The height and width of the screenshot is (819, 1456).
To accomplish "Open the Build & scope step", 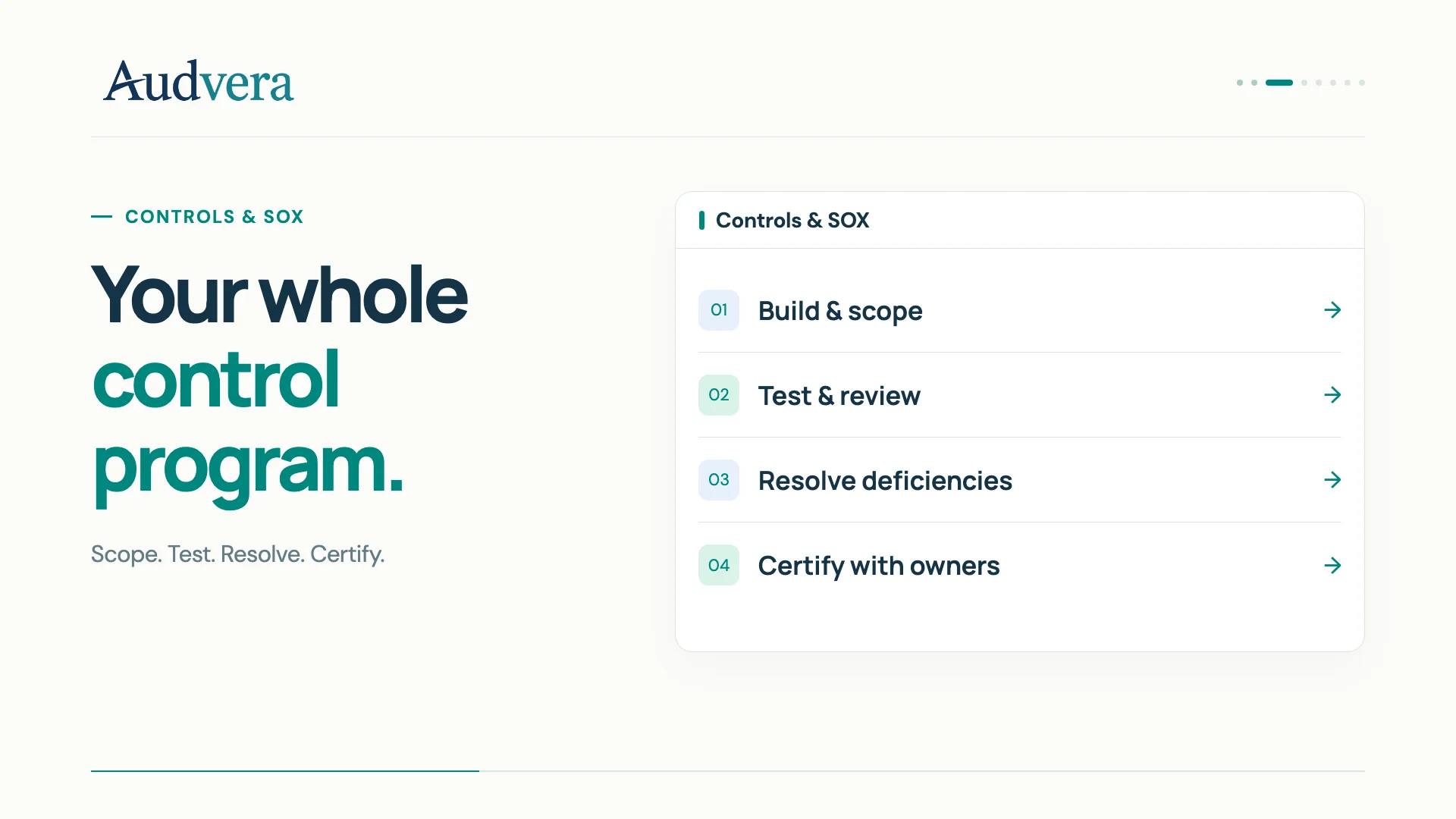I will pos(1020,310).
